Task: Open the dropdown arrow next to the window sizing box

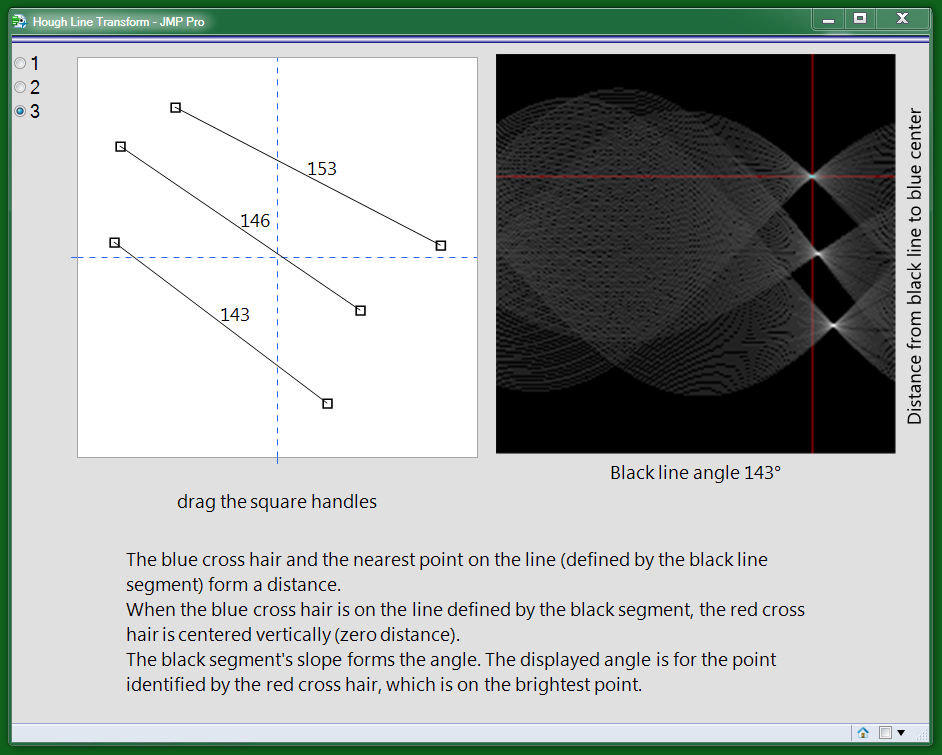Action: coord(901,732)
